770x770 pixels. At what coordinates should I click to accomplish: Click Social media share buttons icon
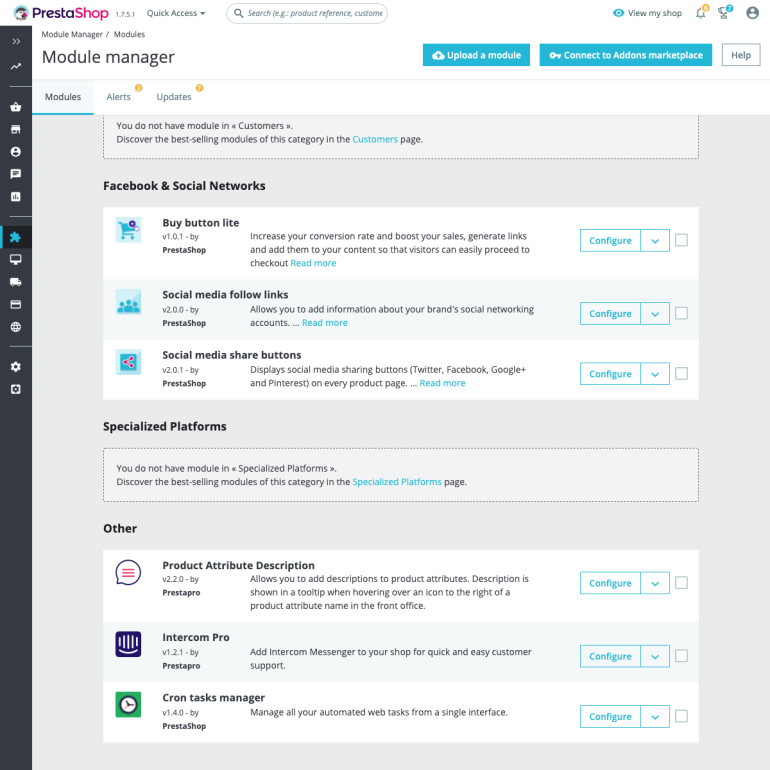pyautogui.click(x=128, y=362)
